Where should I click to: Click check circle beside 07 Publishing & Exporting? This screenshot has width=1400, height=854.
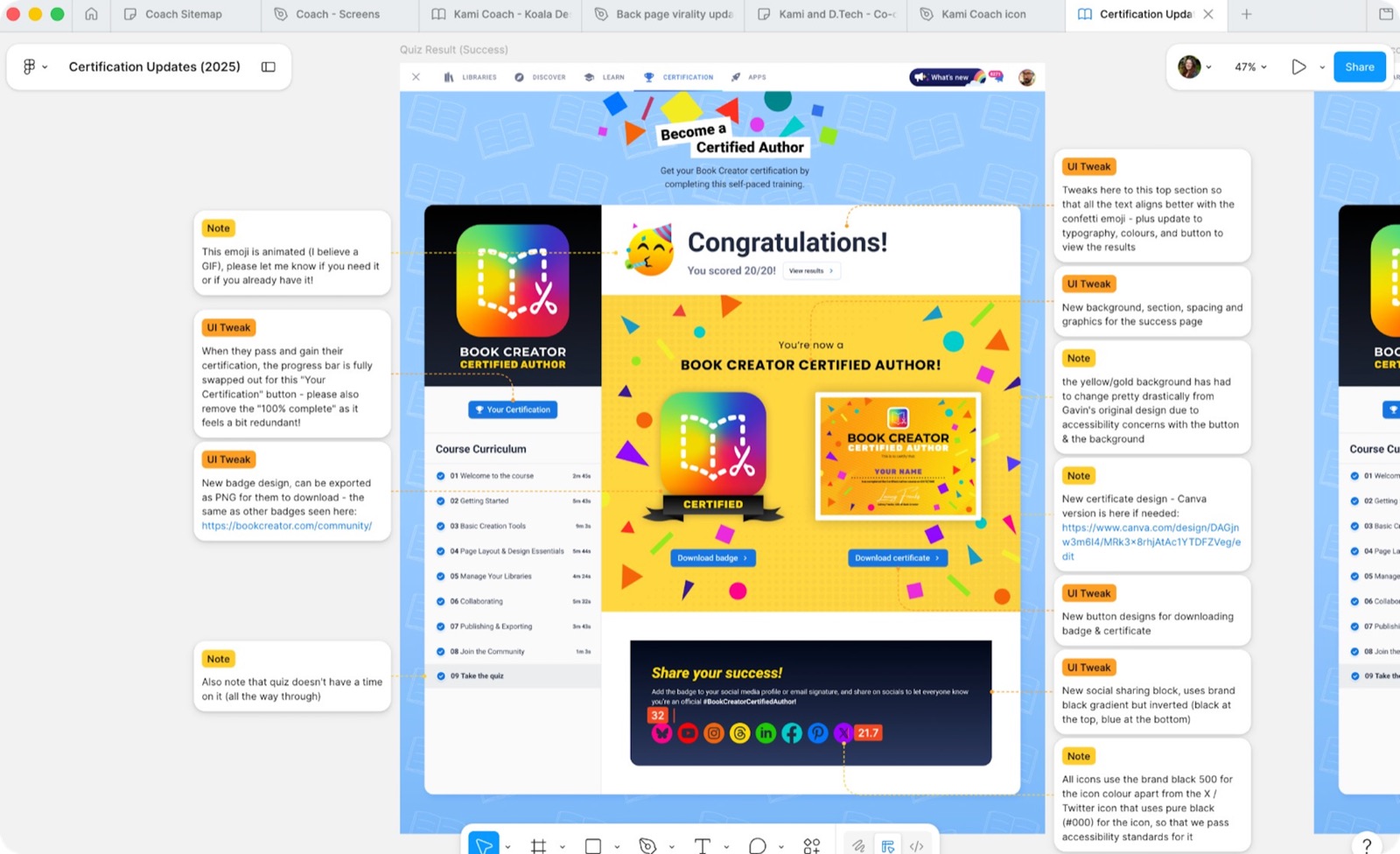(441, 626)
